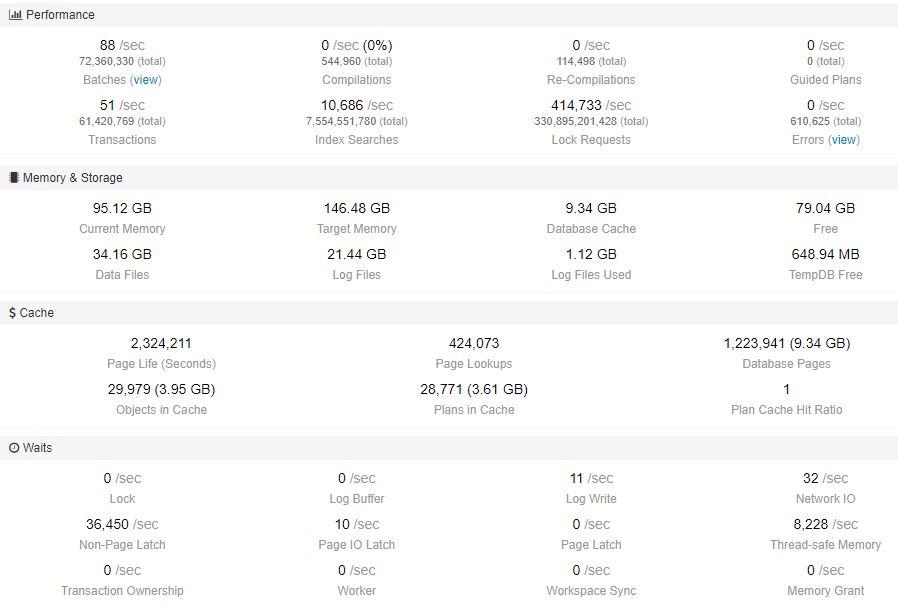The width and height of the screenshot is (898, 605).
Task: Click the TempDB Free value
Action: [x=825, y=254]
